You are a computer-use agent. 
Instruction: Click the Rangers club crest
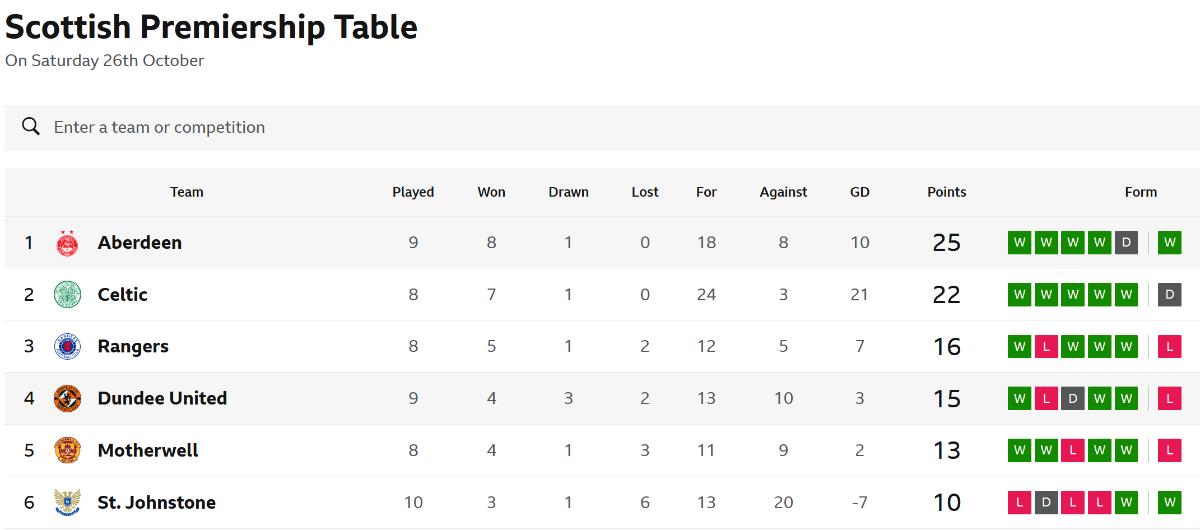67,347
